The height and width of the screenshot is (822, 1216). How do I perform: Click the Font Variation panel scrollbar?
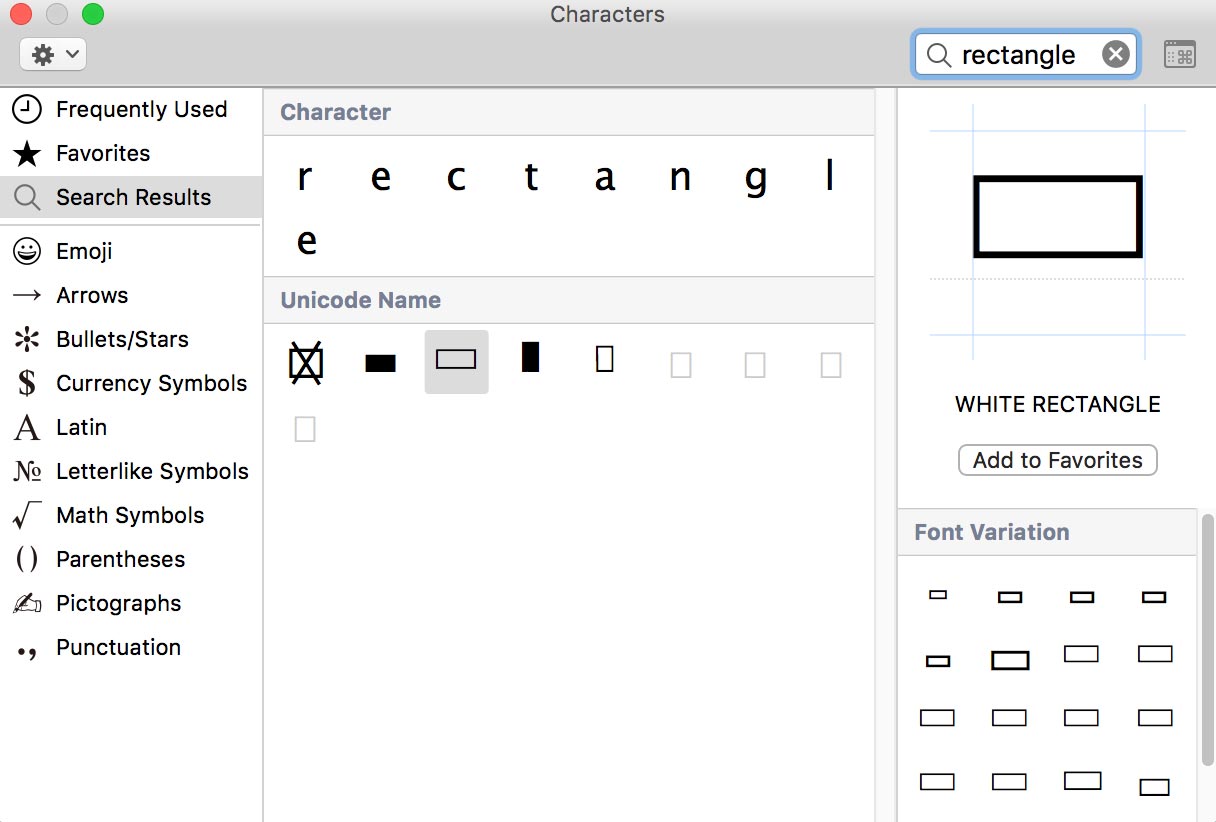(1208, 640)
